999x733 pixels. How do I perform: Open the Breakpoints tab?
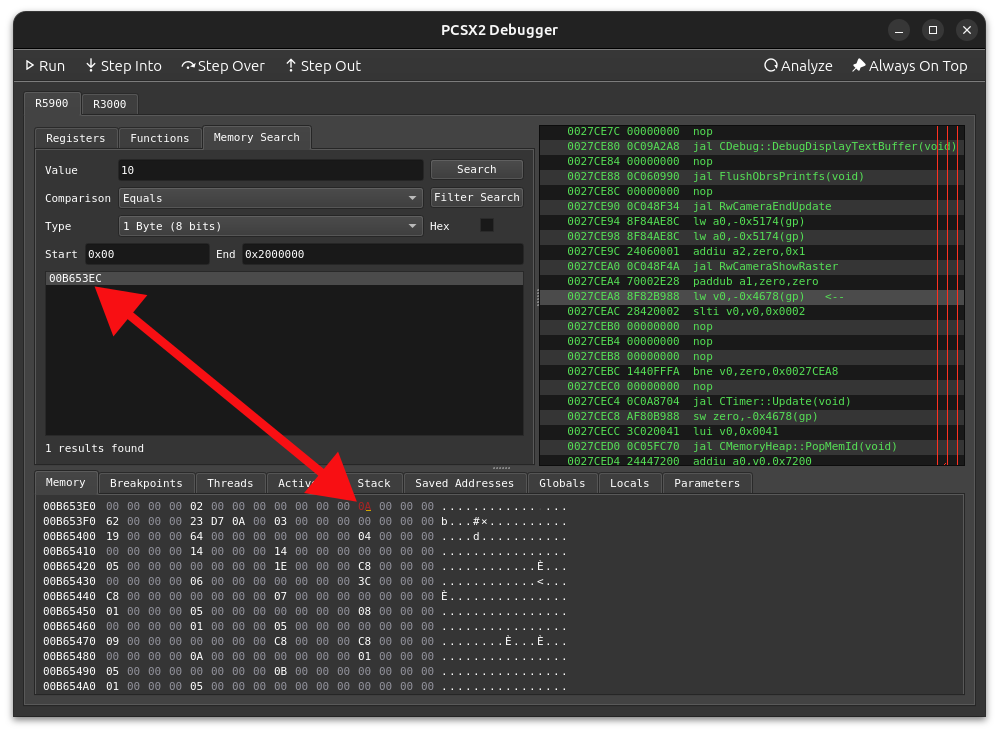click(x=146, y=483)
